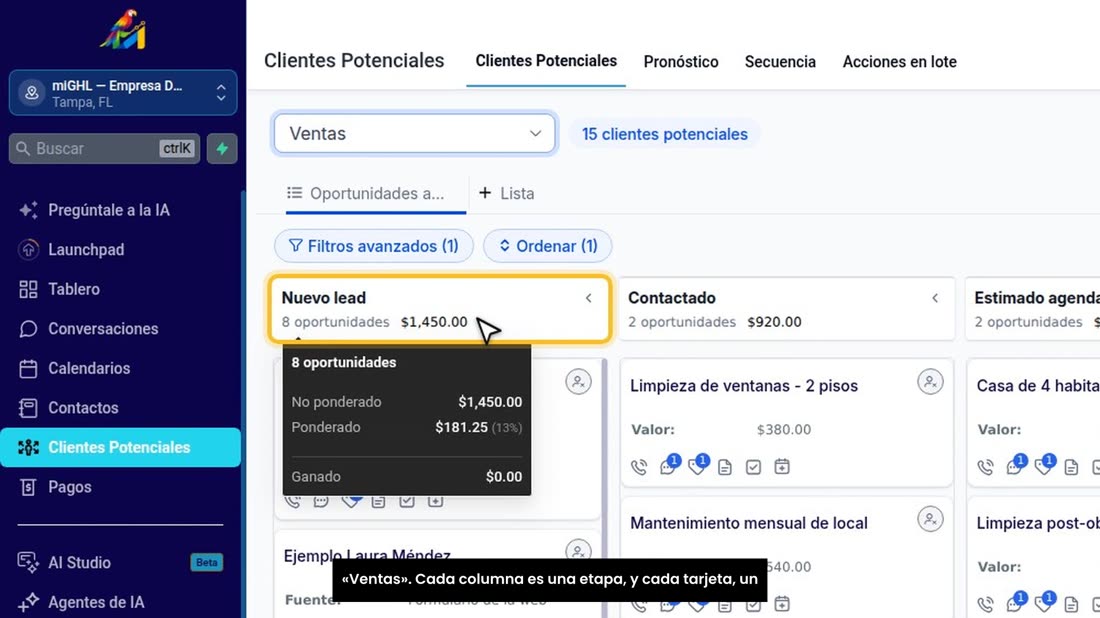The height and width of the screenshot is (618, 1100).
Task: Open the Mantenimiento mensual de local card
Action: pos(749,523)
